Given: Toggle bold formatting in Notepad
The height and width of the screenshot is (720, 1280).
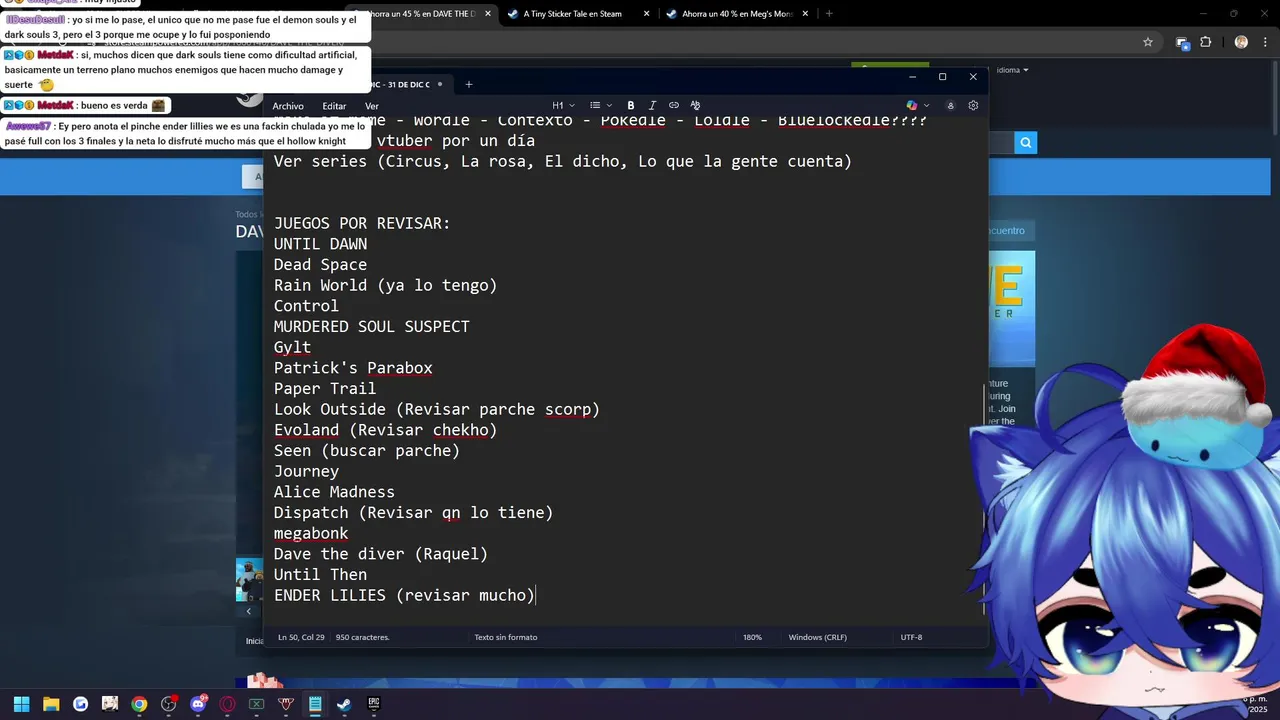Looking at the screenshot, I should (x=631, y=105).
